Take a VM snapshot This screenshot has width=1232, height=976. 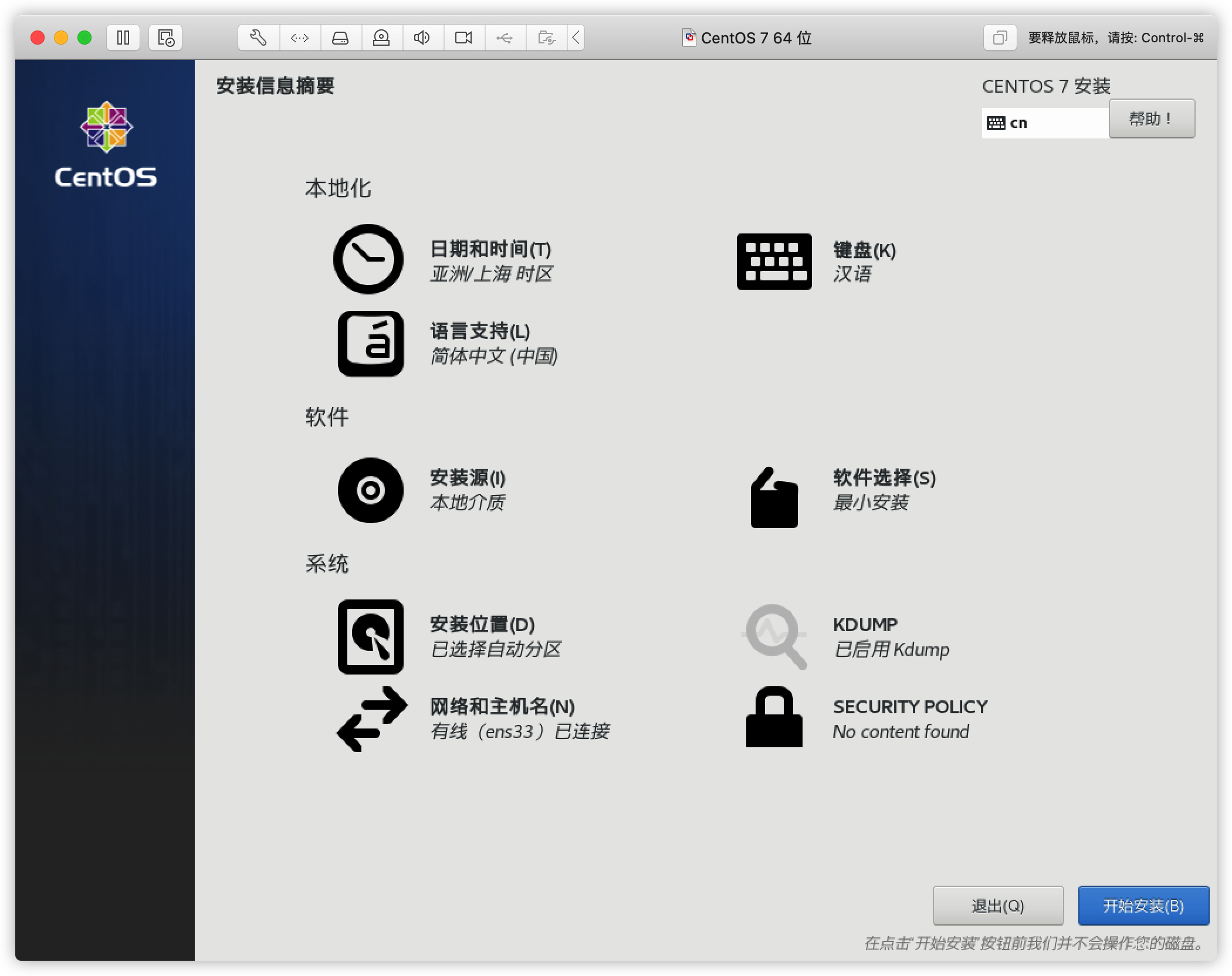165,38
